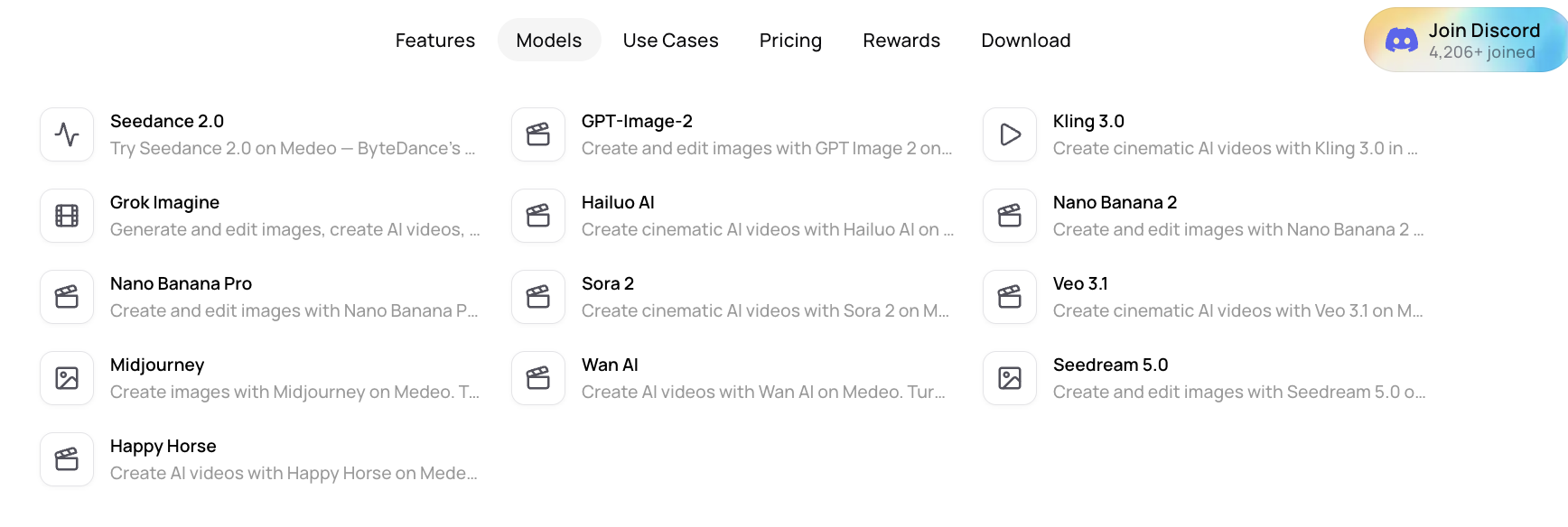Image resolution: width=1568 pixels, height=527 pixels.
Task: Click the Discord logo icon
Action: (x=1401, y=40)
